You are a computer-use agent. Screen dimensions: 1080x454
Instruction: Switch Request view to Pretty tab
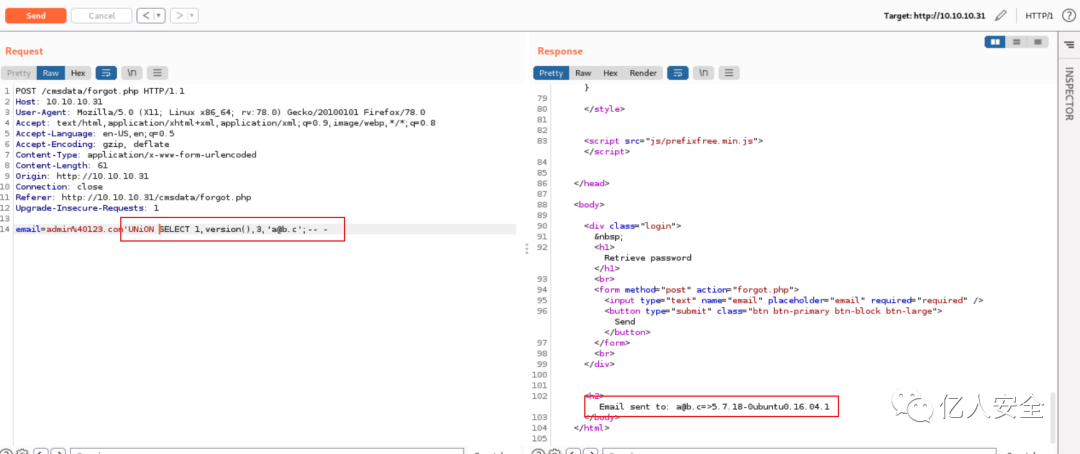tap(19, 73)
